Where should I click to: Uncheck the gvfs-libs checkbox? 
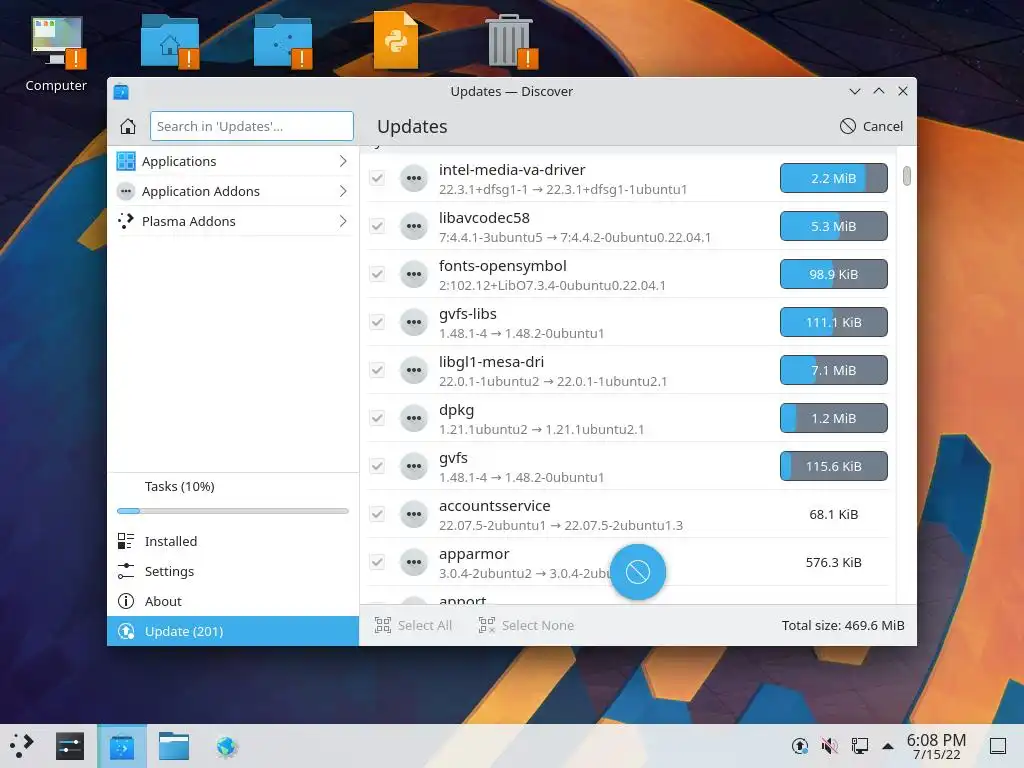(x=377, y=323)
